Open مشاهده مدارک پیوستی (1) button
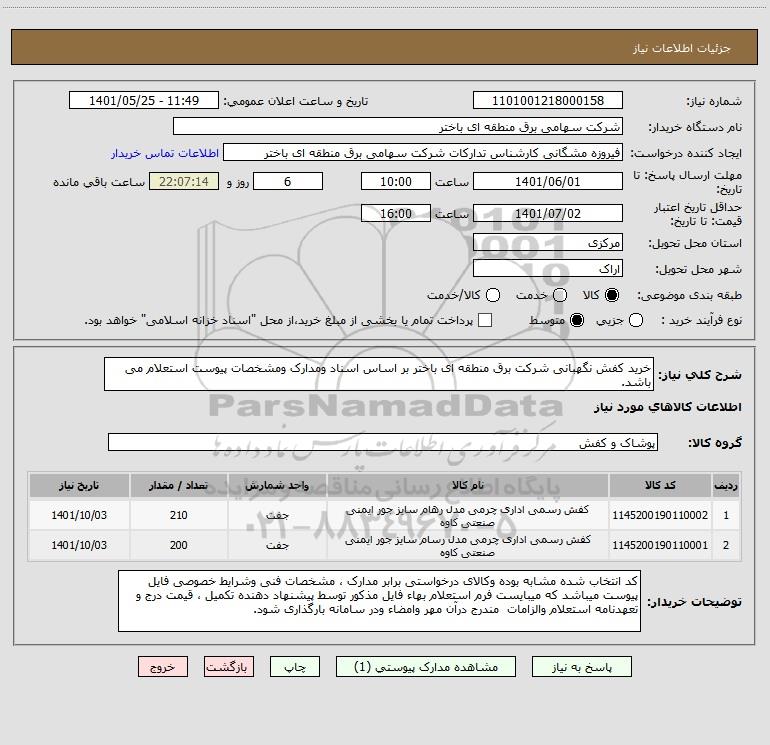The image size is (770, 745). pyautogui.click(x=426, y=667)
